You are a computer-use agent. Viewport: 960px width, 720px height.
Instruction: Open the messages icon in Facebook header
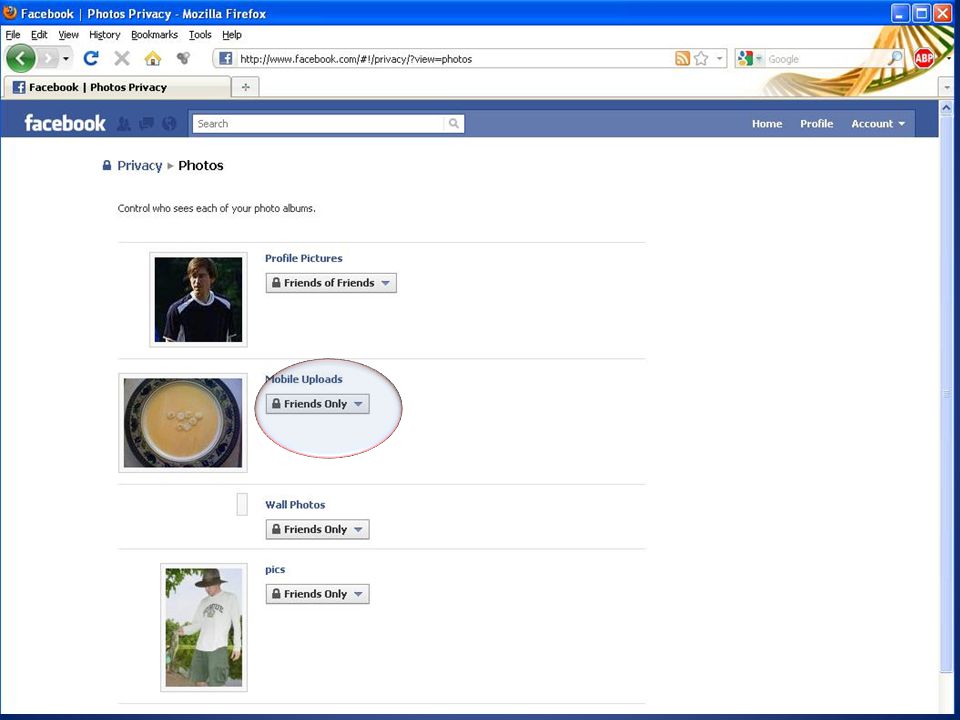tap(146, 124)
